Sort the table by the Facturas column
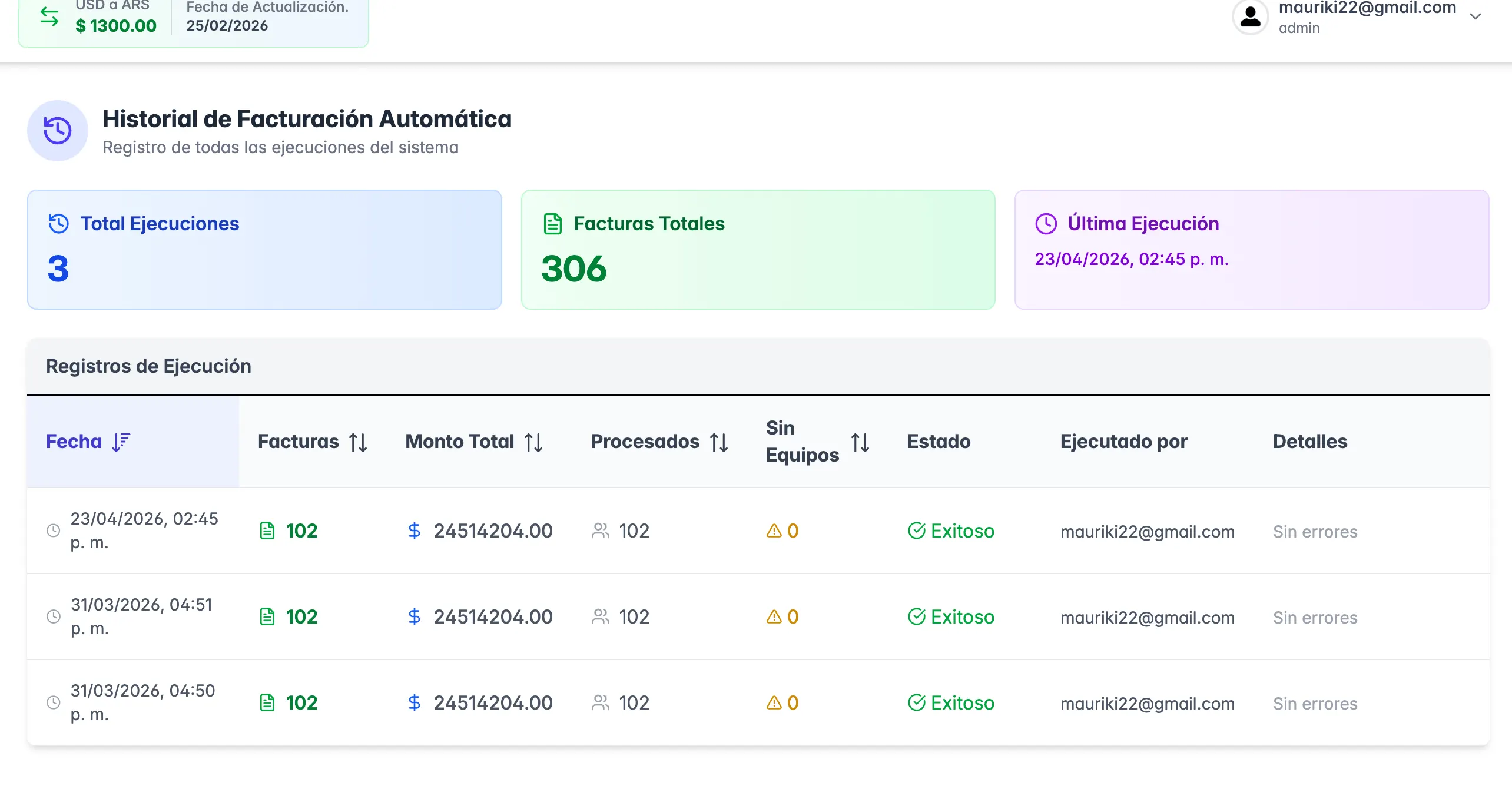 coord(358,442)
